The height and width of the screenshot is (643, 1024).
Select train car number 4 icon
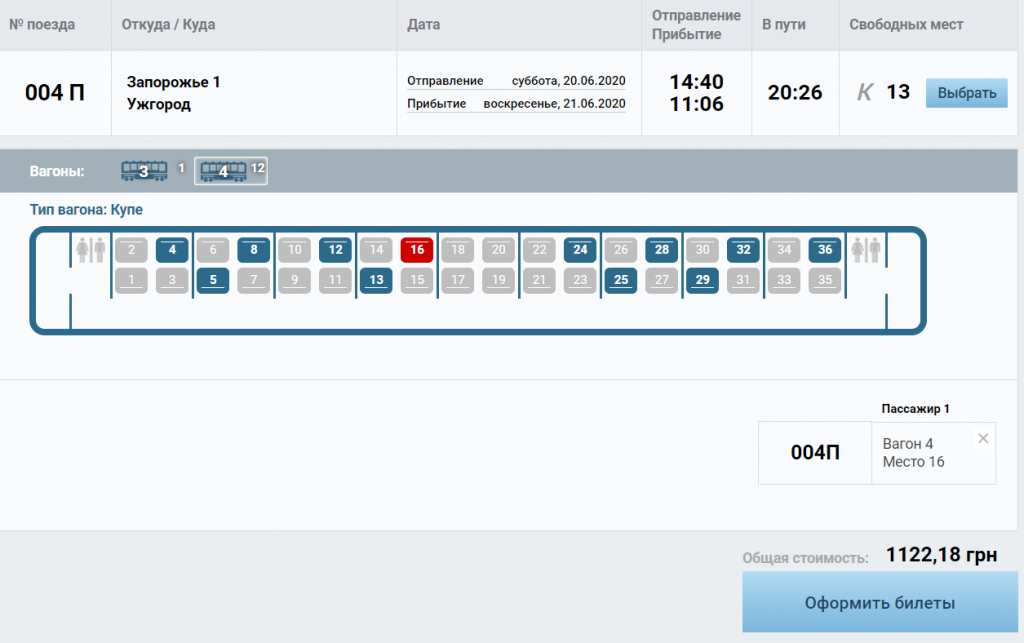coord(223,171)
